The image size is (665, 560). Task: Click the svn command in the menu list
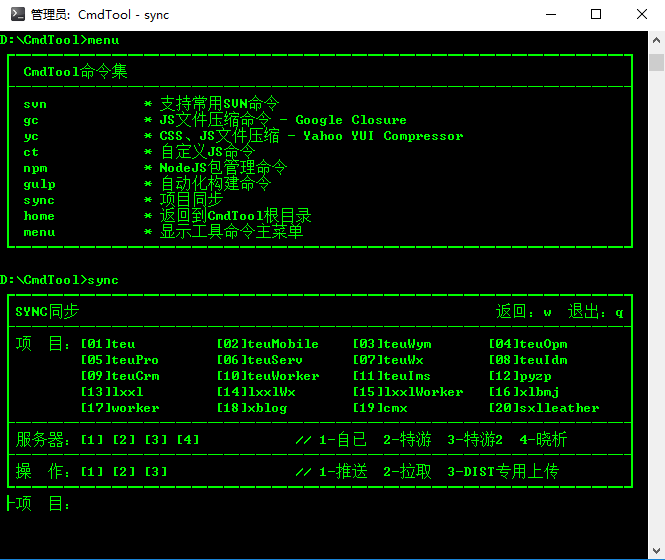pos(35,104)
